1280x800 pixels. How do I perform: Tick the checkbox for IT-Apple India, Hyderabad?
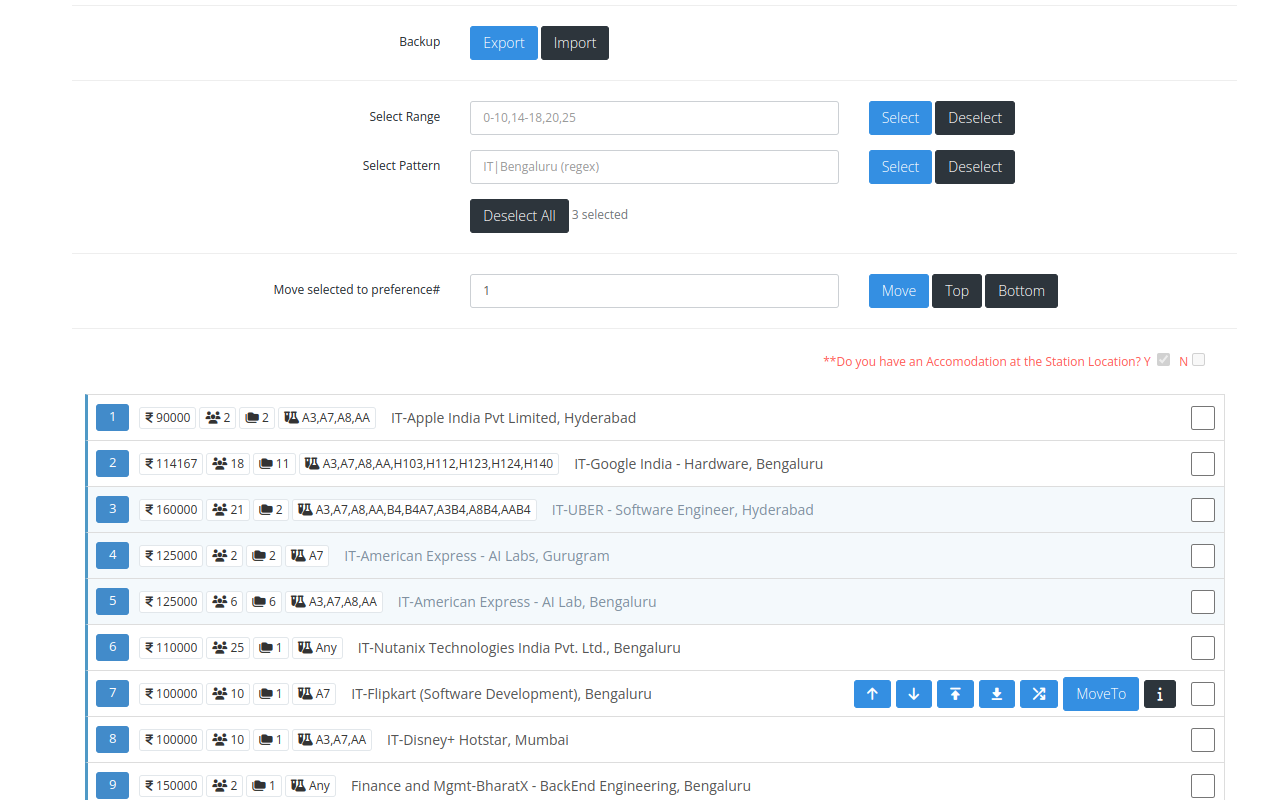point(1203,418)
